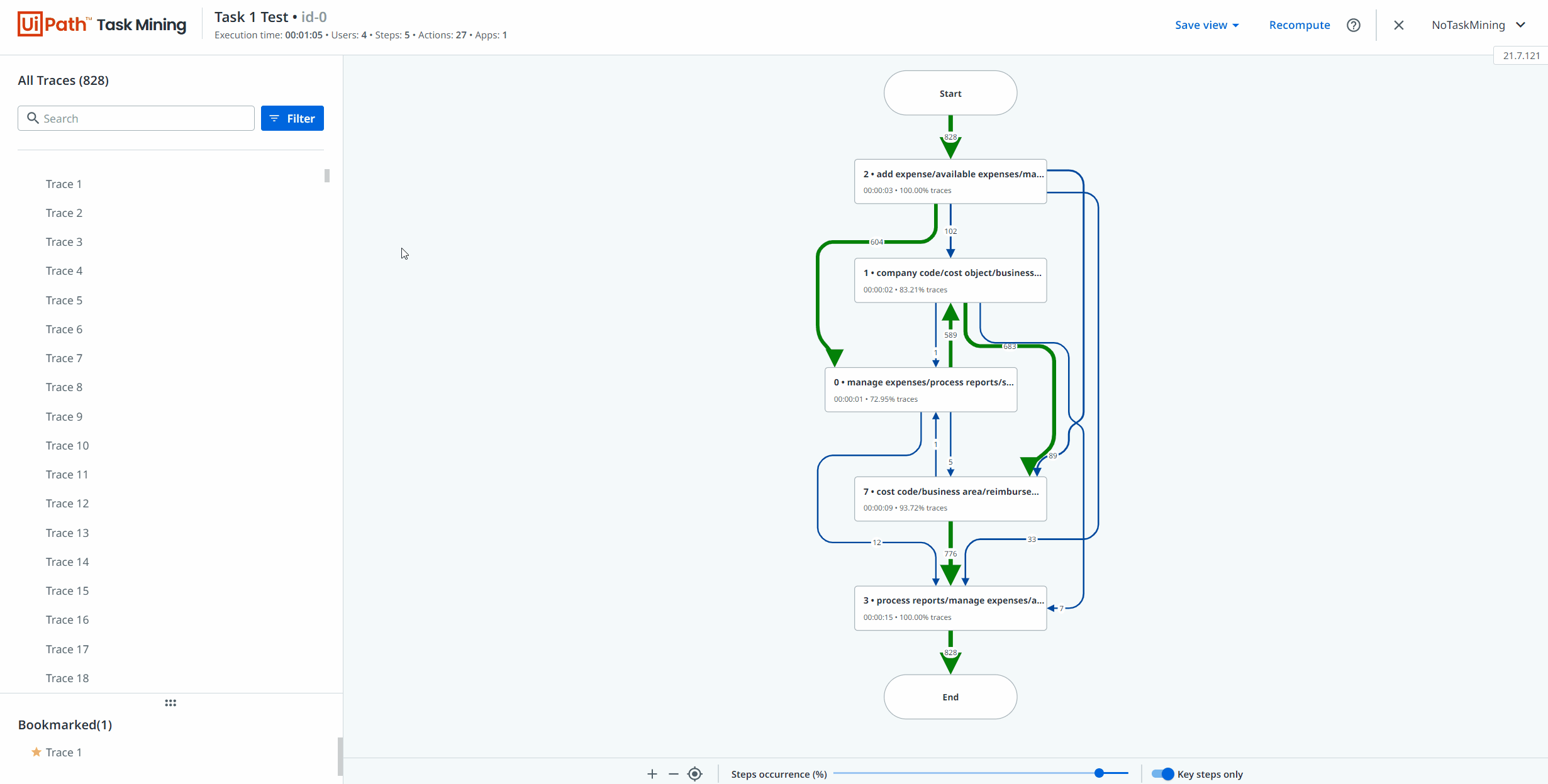Toggle the Key steps only switch
The width and height of the screenshot is (1548, 784).
point(1162,774)
